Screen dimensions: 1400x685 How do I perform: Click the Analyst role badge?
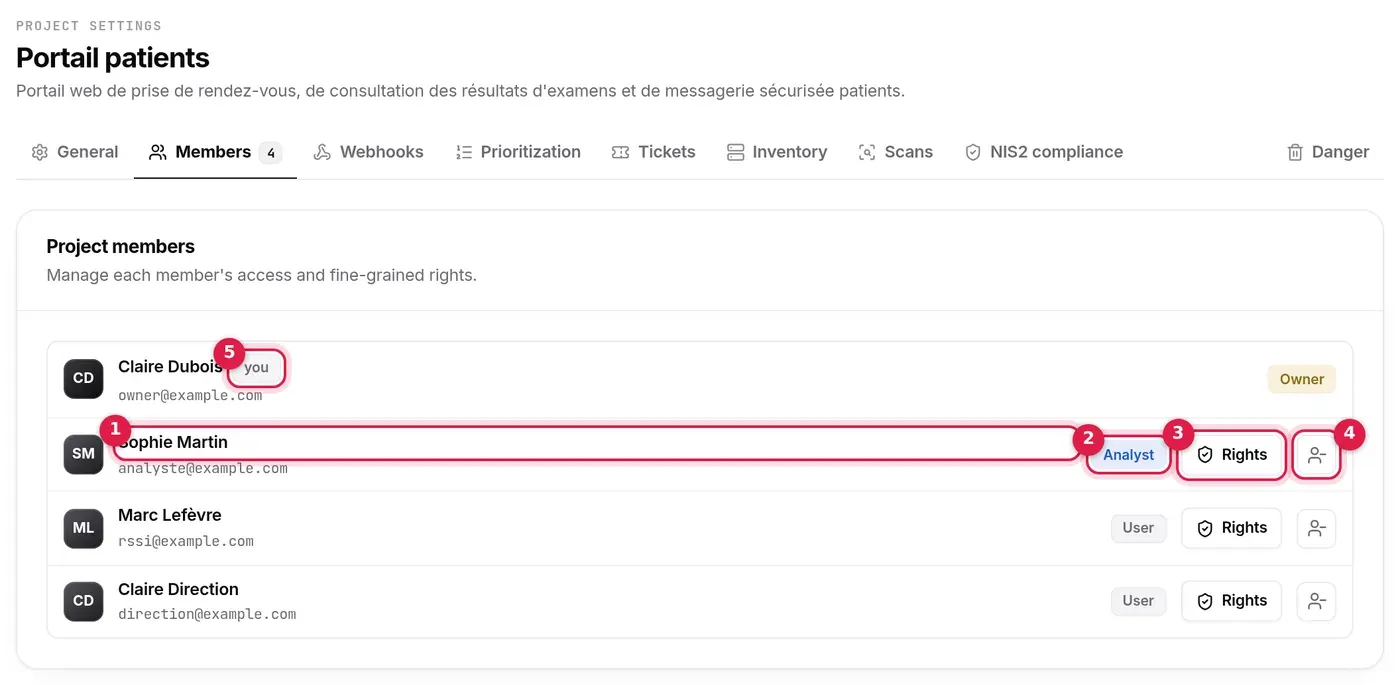1128,455
